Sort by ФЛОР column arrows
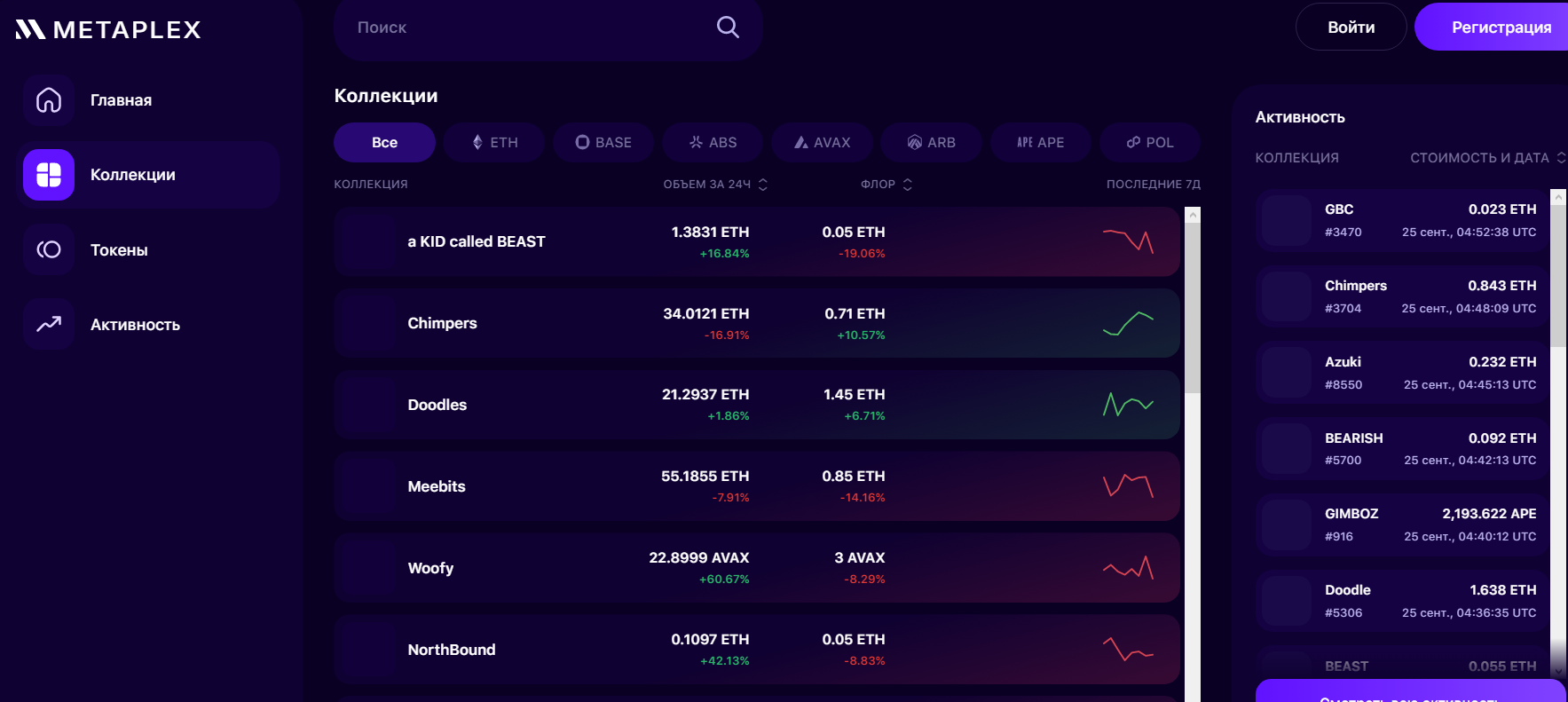Screen dimensions: 1568x702 point(907,185)
